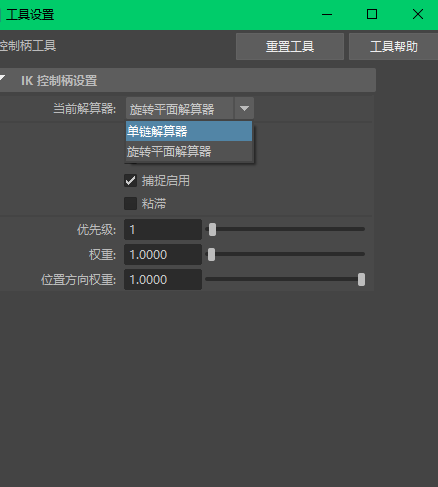The width and height of the screenshot is (438, 487).
Task: Choose 单链解算器 from the list
Action: 189,131
